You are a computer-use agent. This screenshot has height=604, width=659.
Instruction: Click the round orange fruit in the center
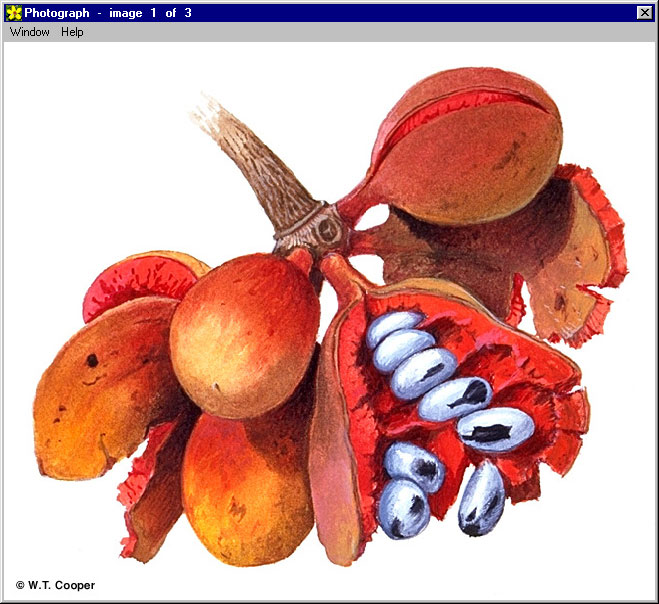click(x=243, y=320)
